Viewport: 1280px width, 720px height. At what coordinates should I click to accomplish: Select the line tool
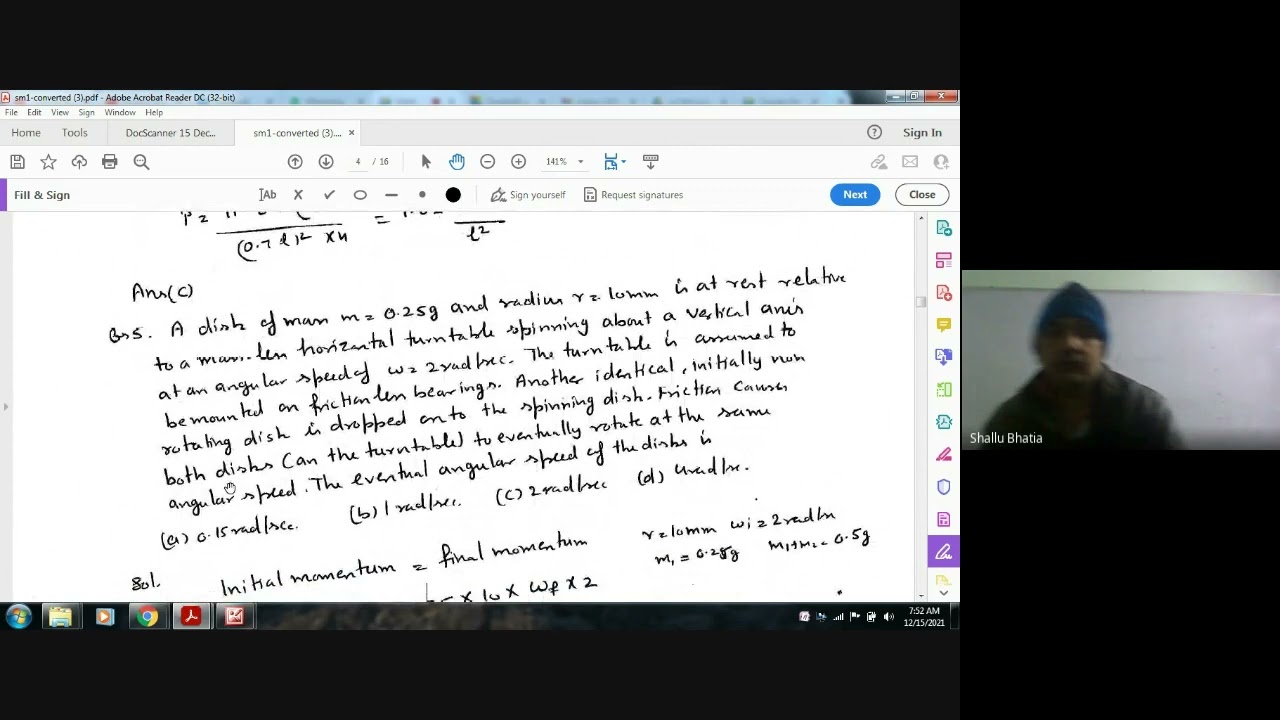(391, 195)
